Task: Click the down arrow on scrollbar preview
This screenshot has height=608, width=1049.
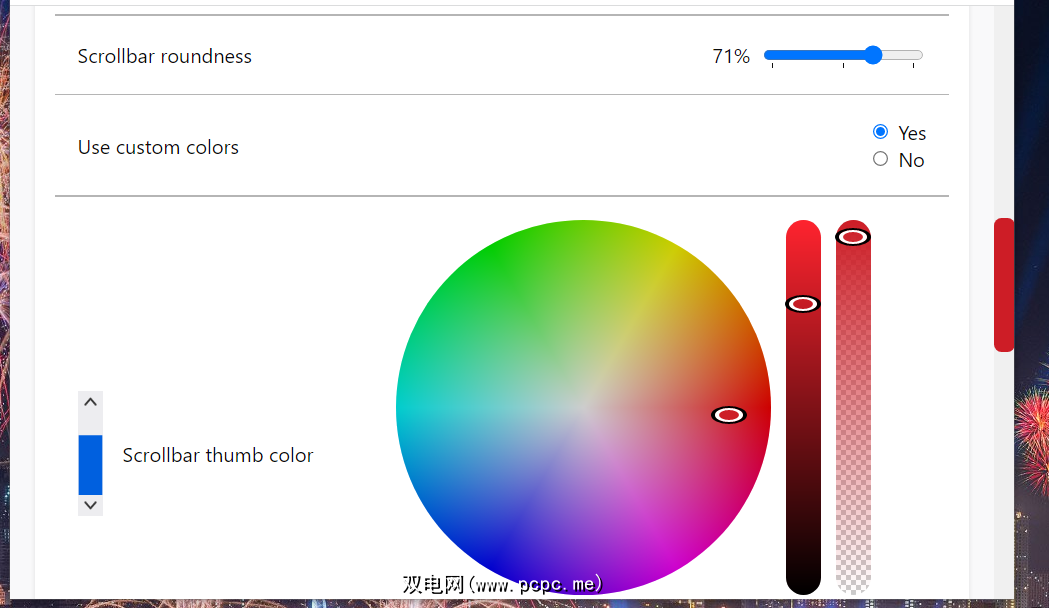Action: tap(90, 505)
